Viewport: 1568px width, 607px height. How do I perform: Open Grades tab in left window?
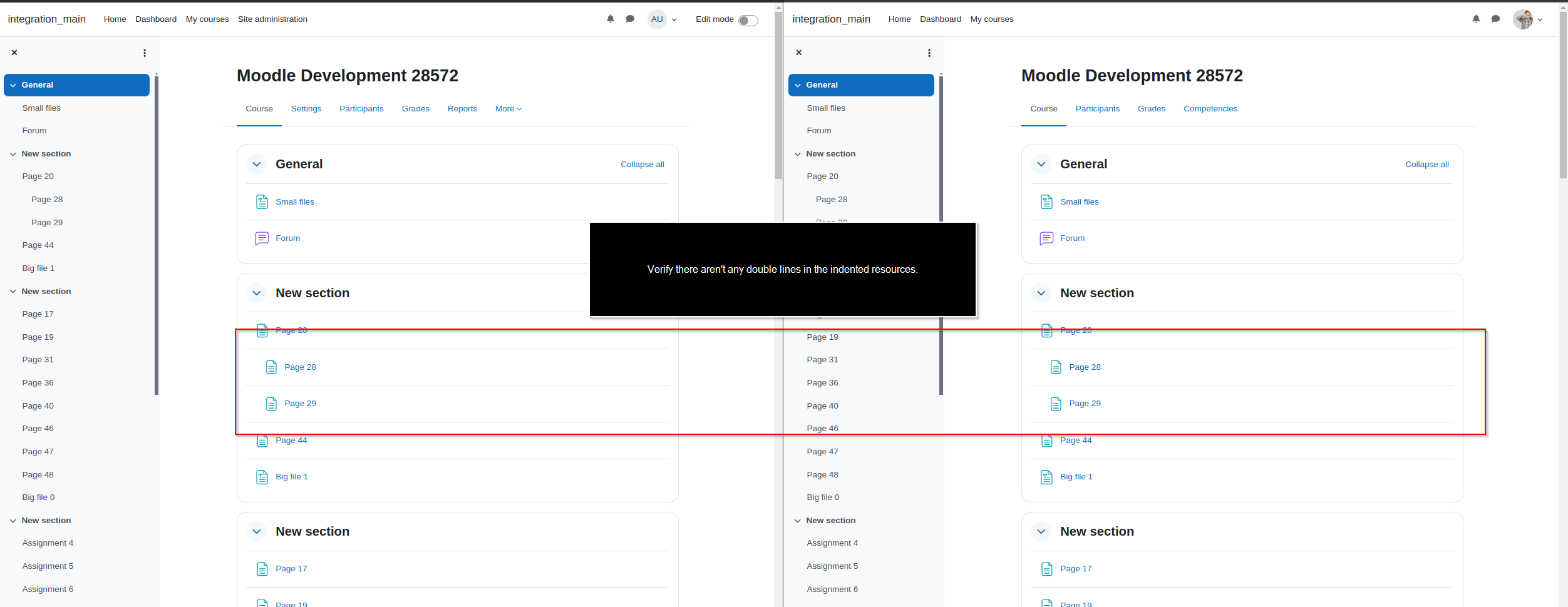416,109
